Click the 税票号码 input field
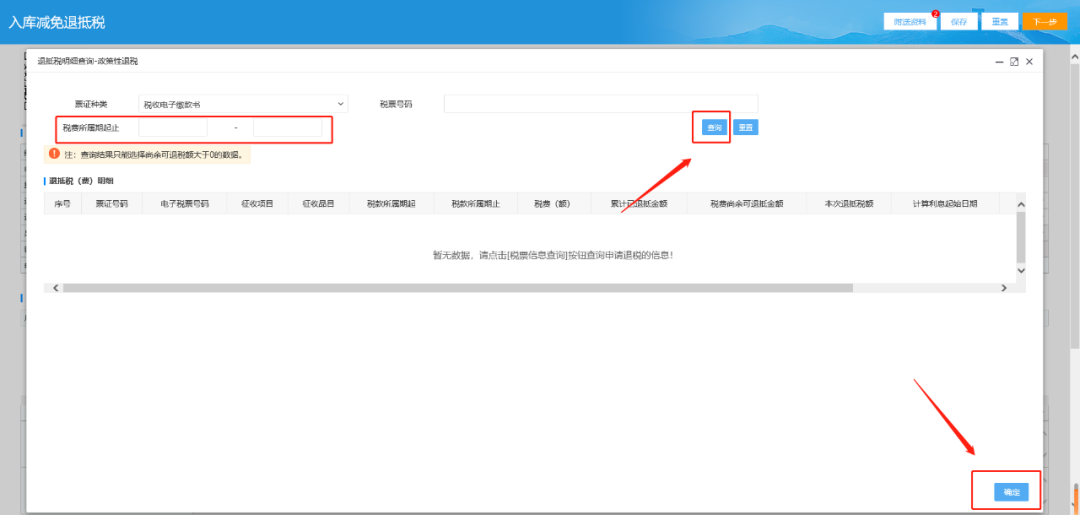This screenshot has width=1080, height=515. pyautogui.click(x=601, y=104)
